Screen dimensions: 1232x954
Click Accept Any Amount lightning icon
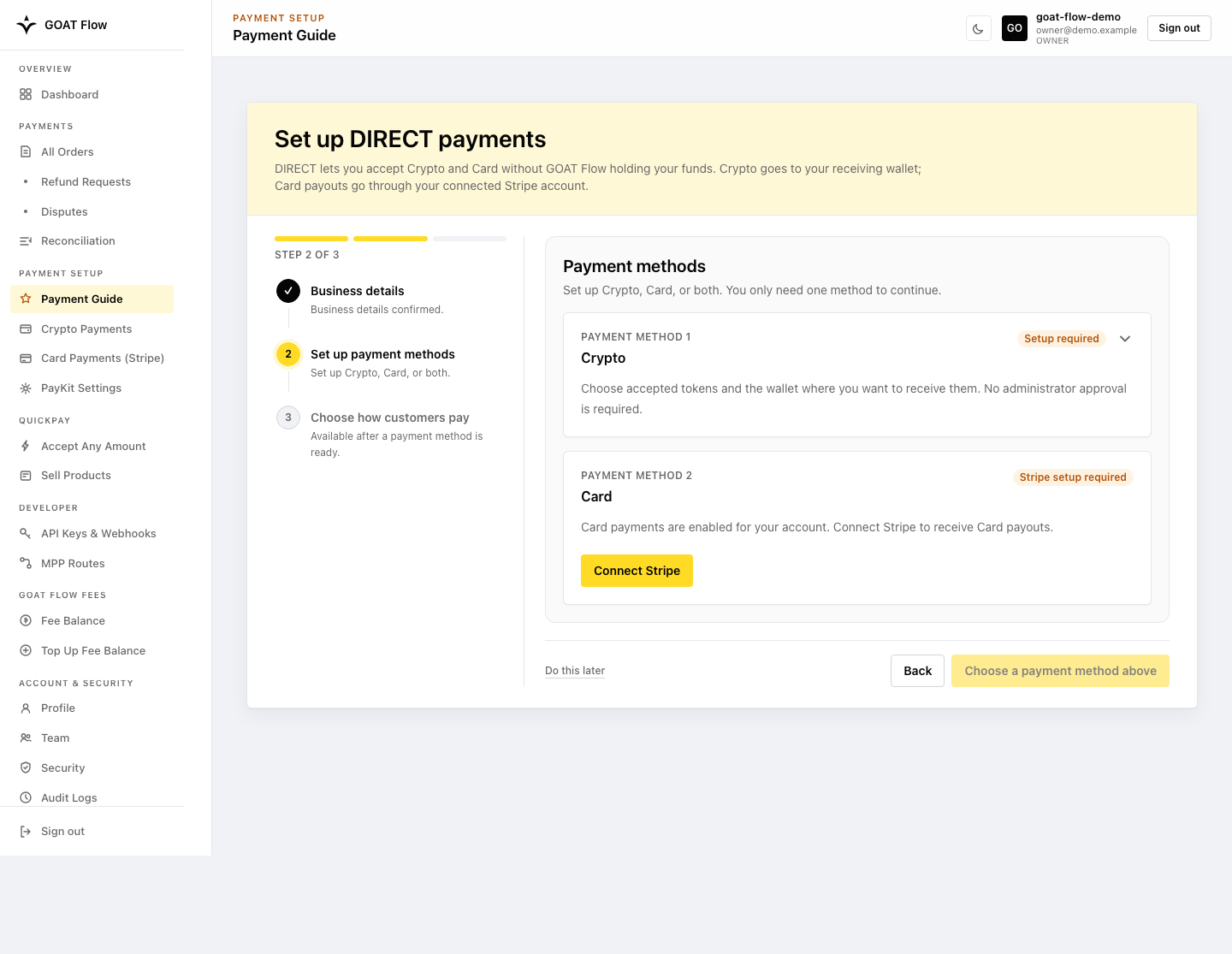pyautogui.click(x=26, y=446)
